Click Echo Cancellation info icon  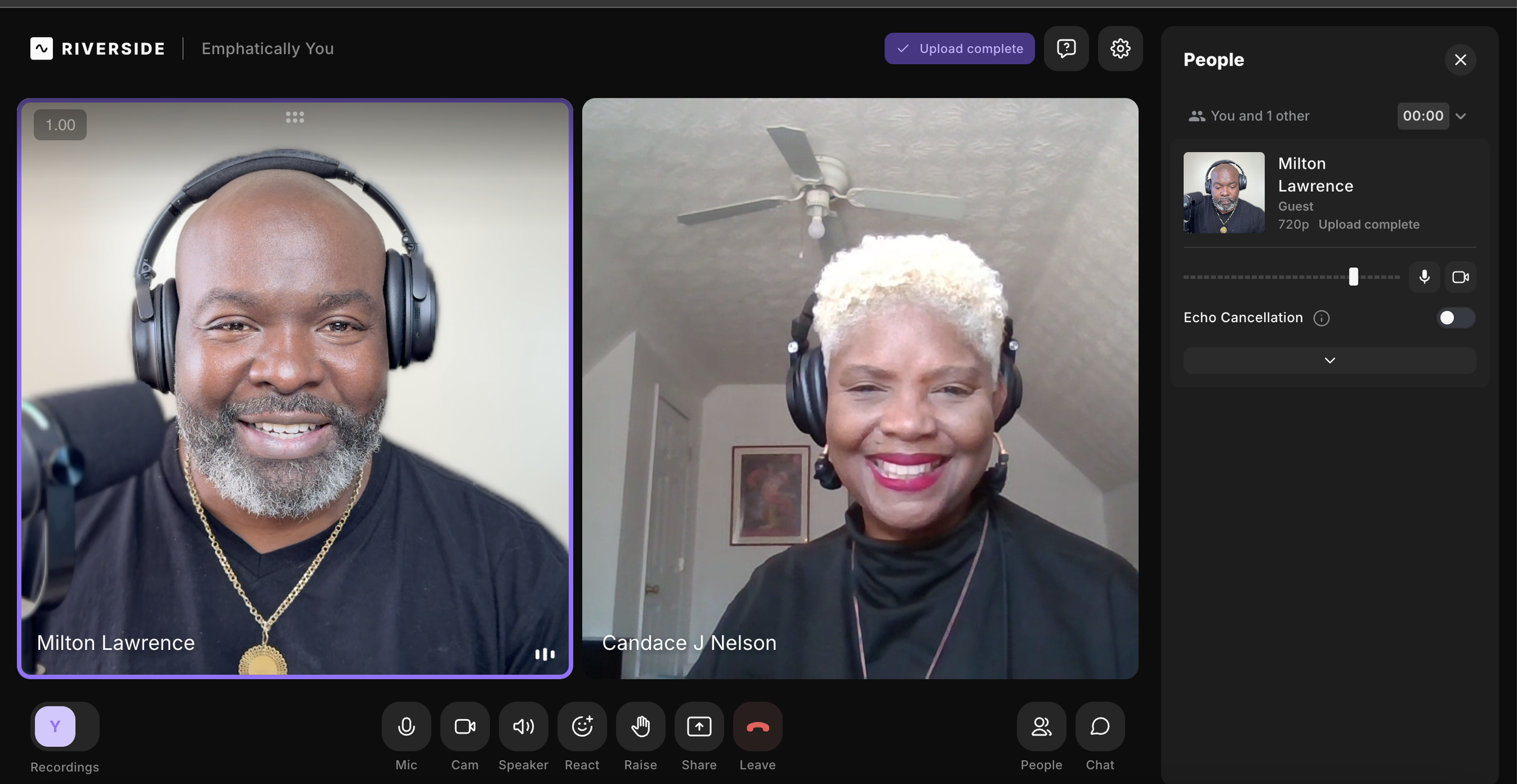coord(1322,318)
